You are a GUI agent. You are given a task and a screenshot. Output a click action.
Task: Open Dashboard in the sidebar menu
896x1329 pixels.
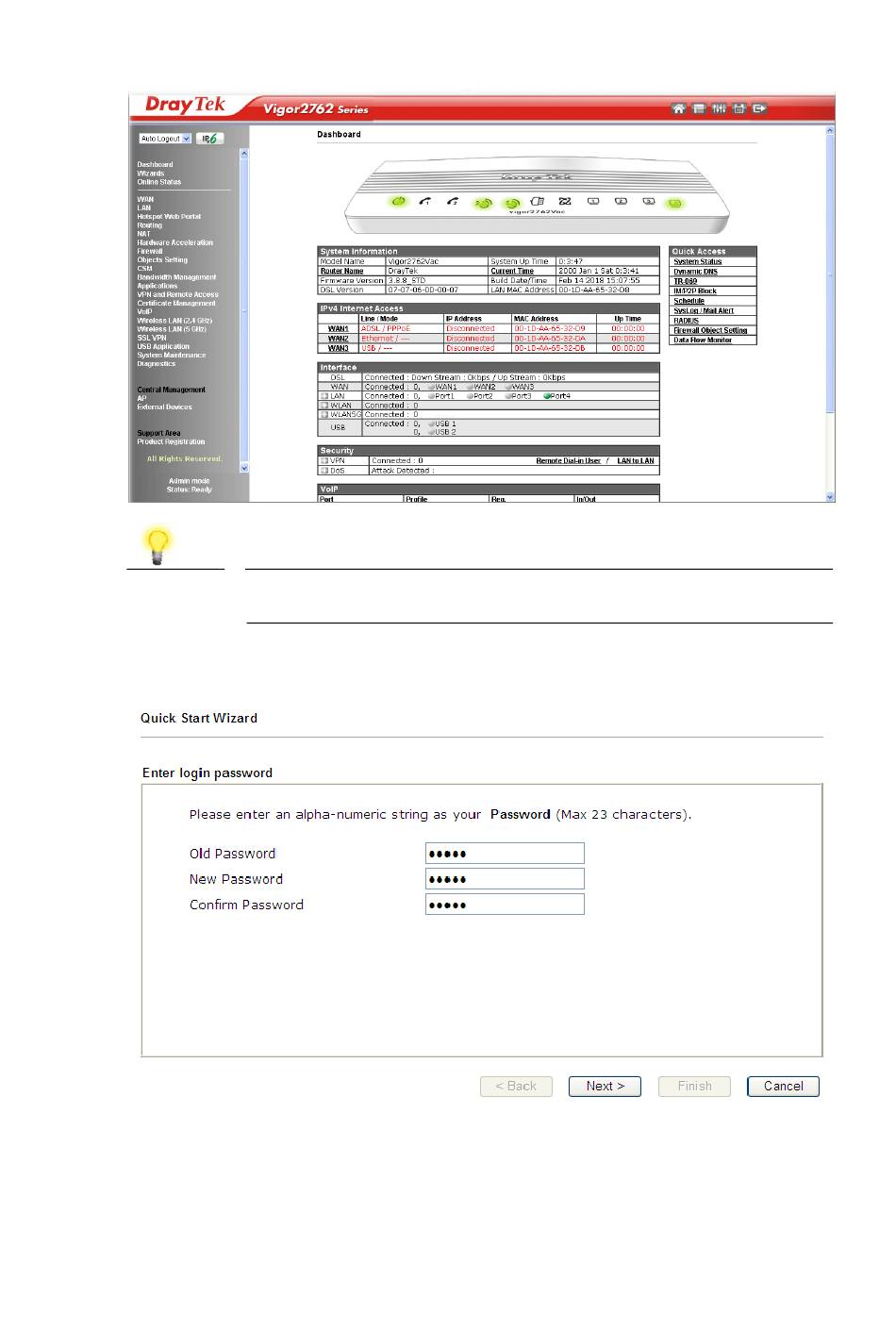tap(155, 165)
